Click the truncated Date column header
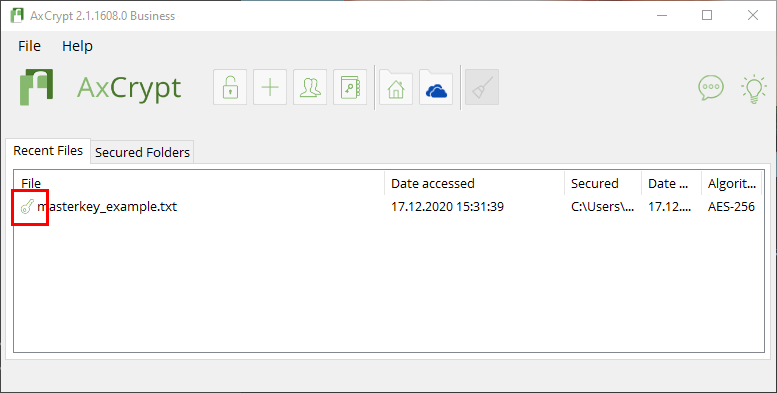This screenshot has width=777, height=393. pyautogui.click(x=671, y=183)
